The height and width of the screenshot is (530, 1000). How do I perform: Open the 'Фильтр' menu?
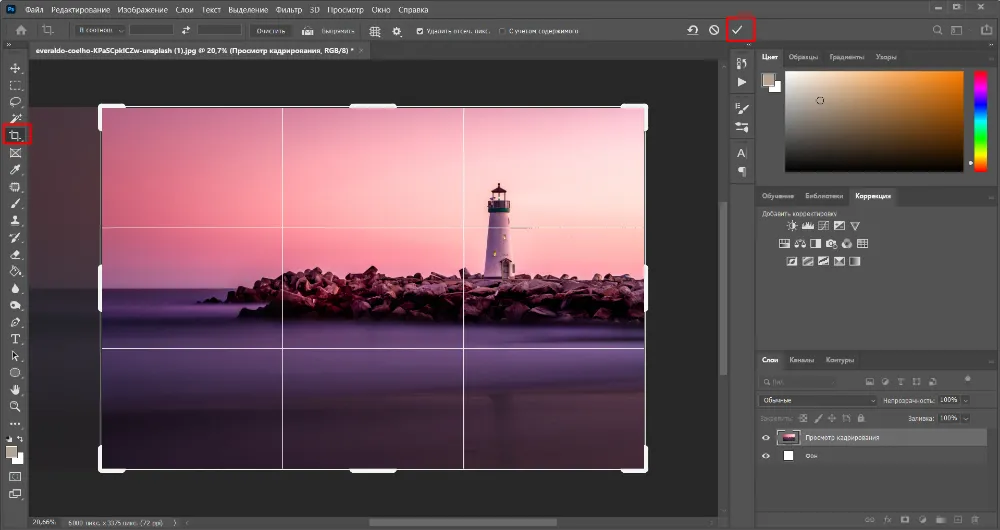click(288, 9)
